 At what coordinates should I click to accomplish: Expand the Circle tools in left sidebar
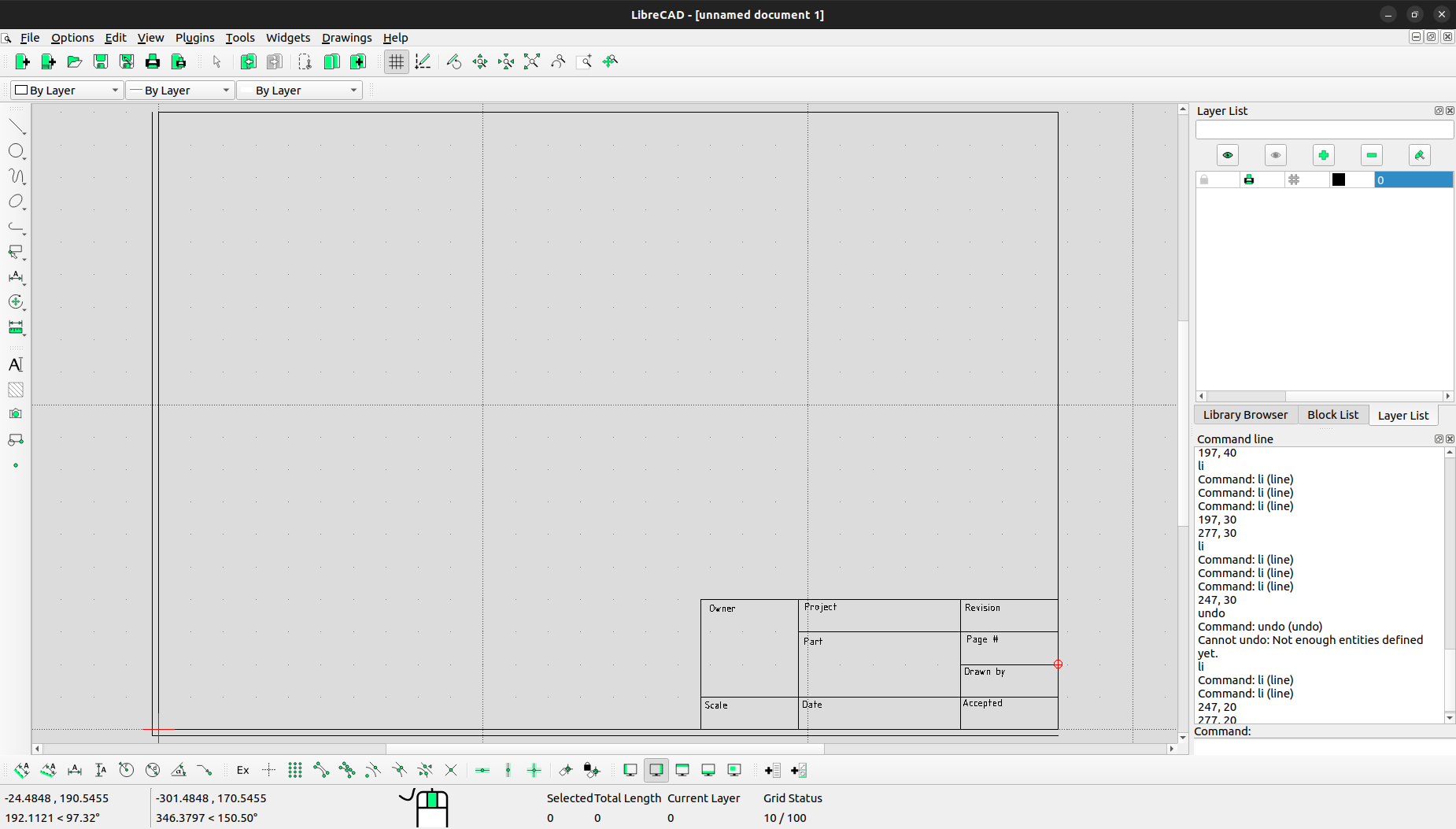[17, 151]
